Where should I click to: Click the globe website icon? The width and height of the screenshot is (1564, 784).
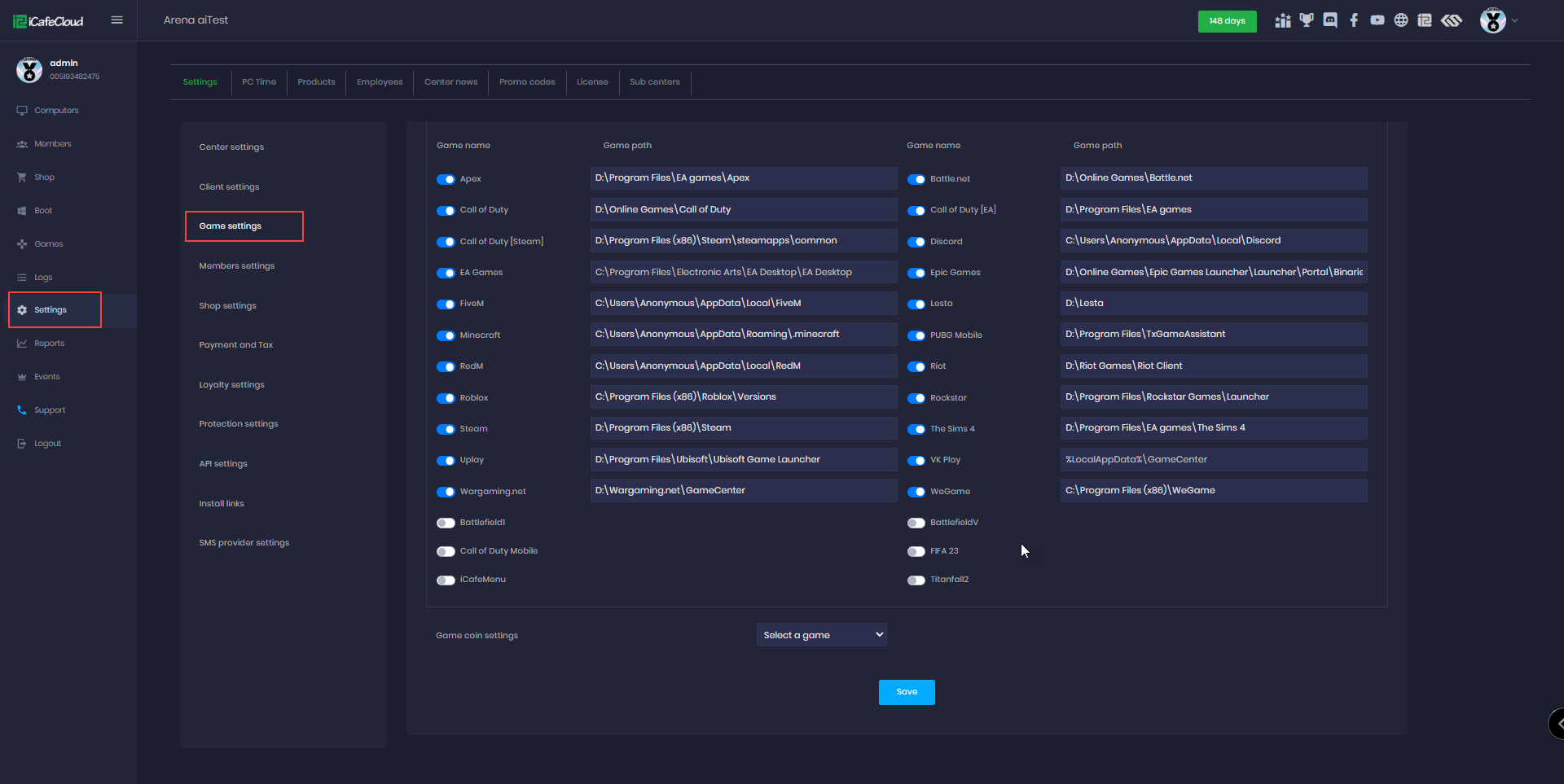(1401, 20)
